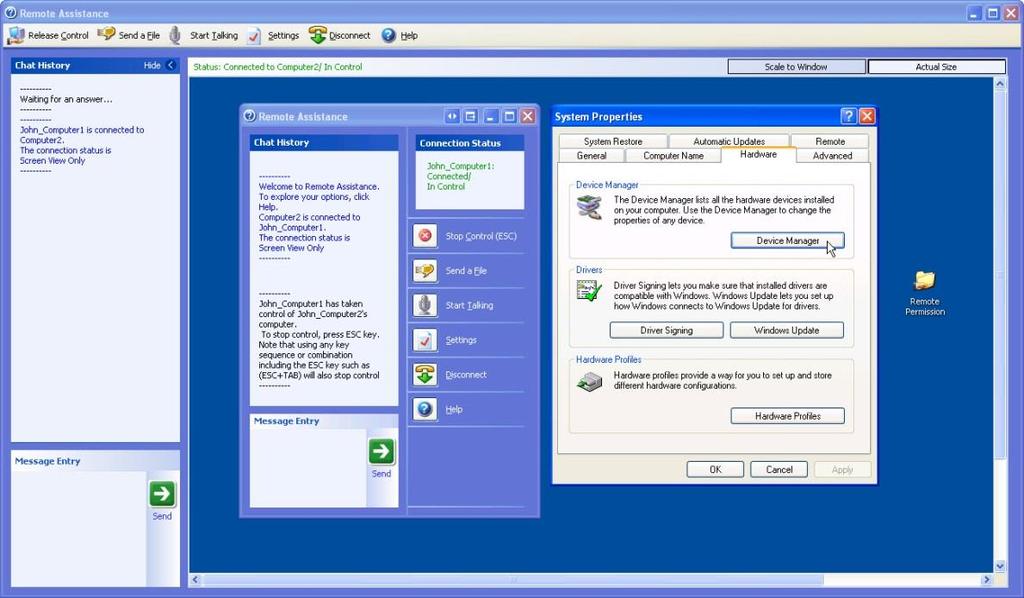Hide the outer Chat History panel
The image size is (1024, 598).
(x=159, y=65)
